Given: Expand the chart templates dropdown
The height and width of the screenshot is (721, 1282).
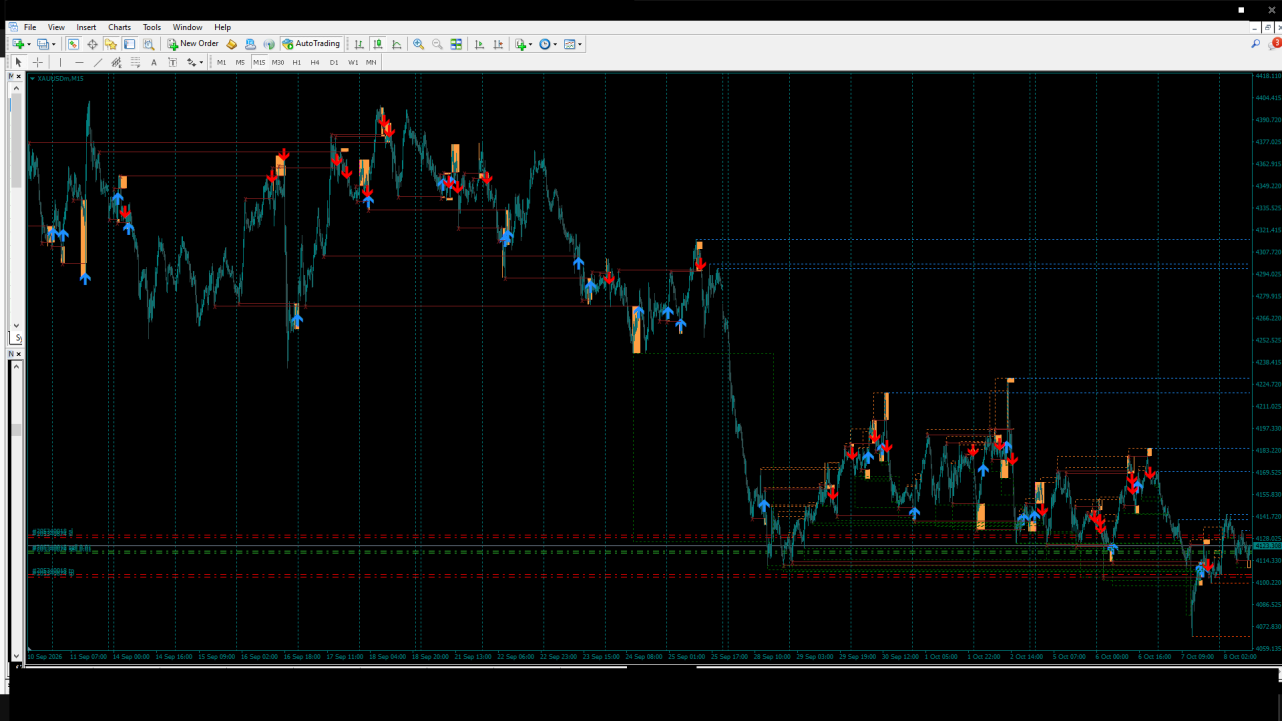Looking at the screenshot, I should 580,45.
